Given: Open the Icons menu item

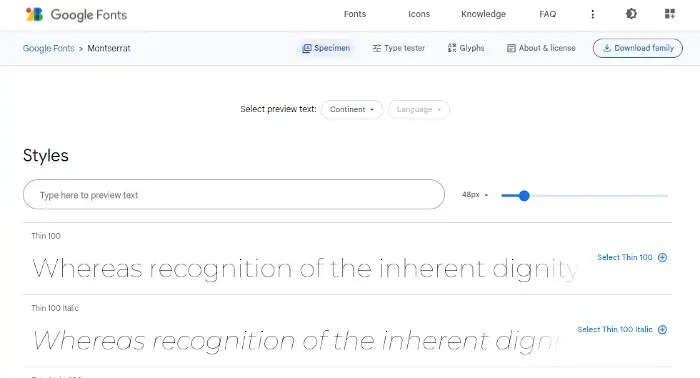Looking at the screenshot, I should point(419,14).
